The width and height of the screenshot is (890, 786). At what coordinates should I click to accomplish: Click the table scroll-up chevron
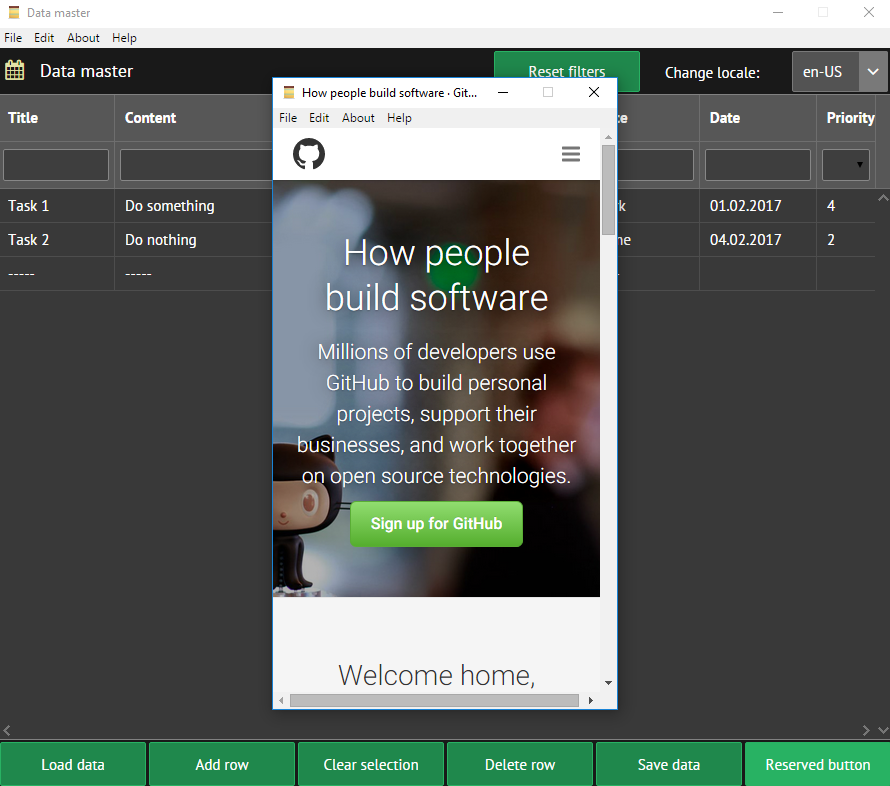883,198
